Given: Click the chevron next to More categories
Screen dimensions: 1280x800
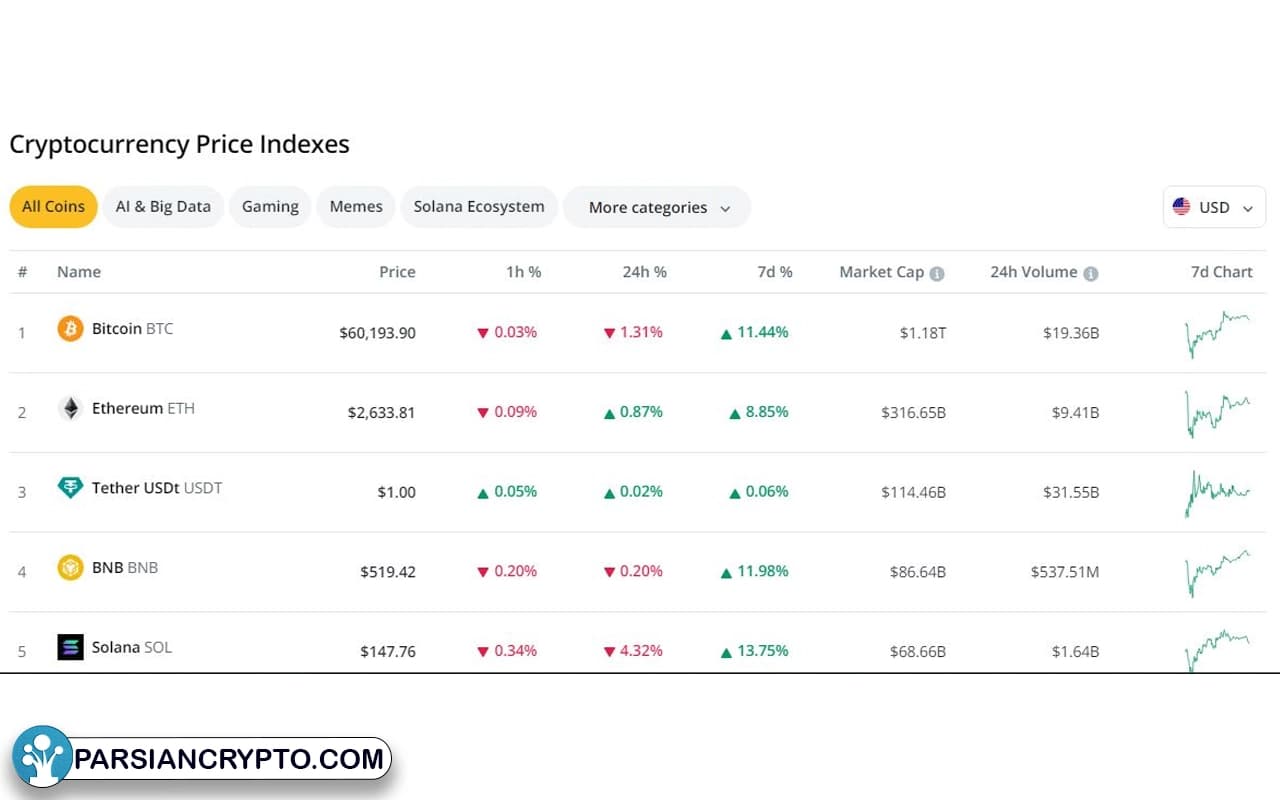Looking at the screenshot, I should pyautogui.click(x=725, y=208).
